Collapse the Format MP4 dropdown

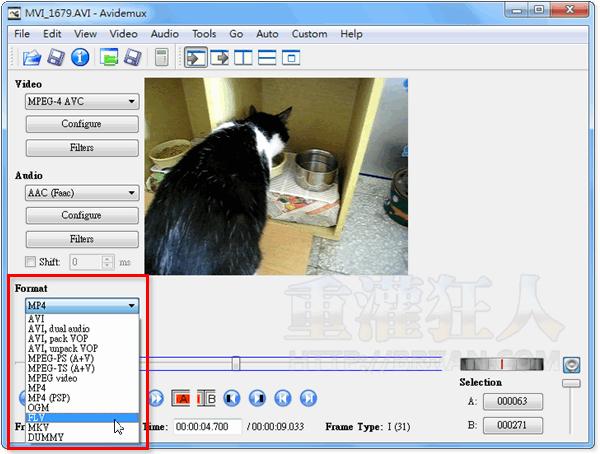[x=82, y=305]
